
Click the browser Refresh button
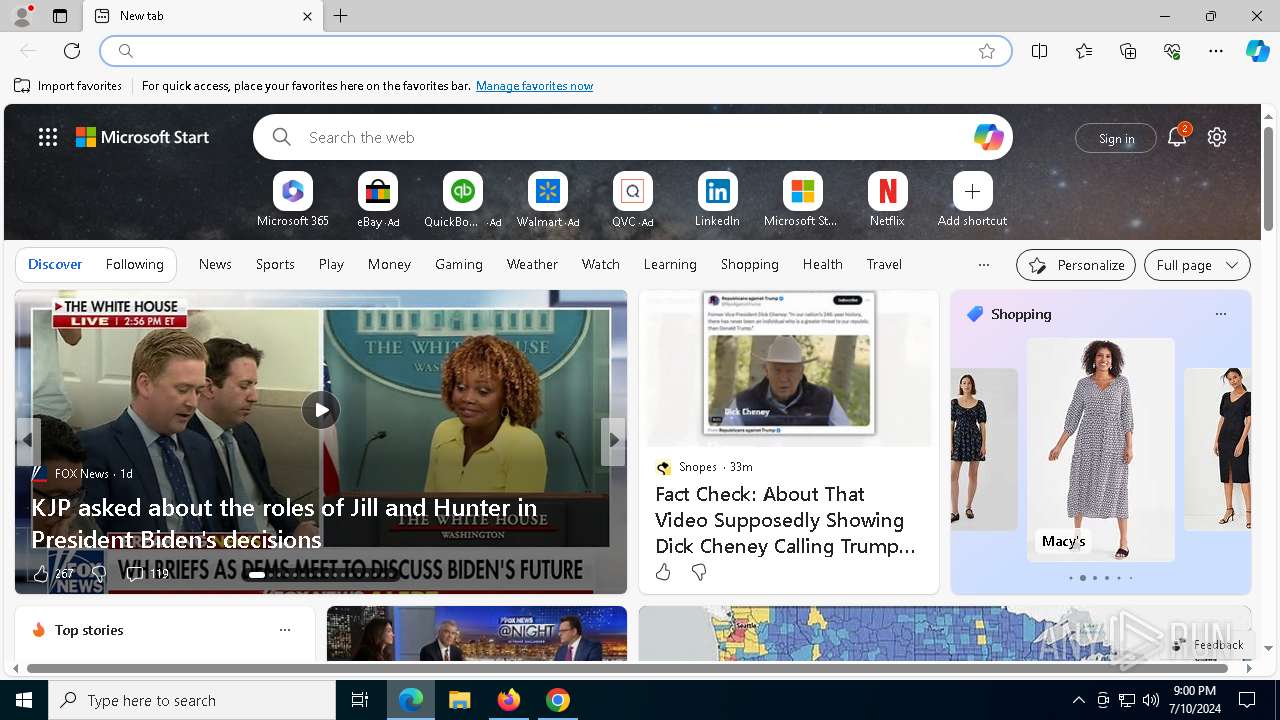pos(72,51)
